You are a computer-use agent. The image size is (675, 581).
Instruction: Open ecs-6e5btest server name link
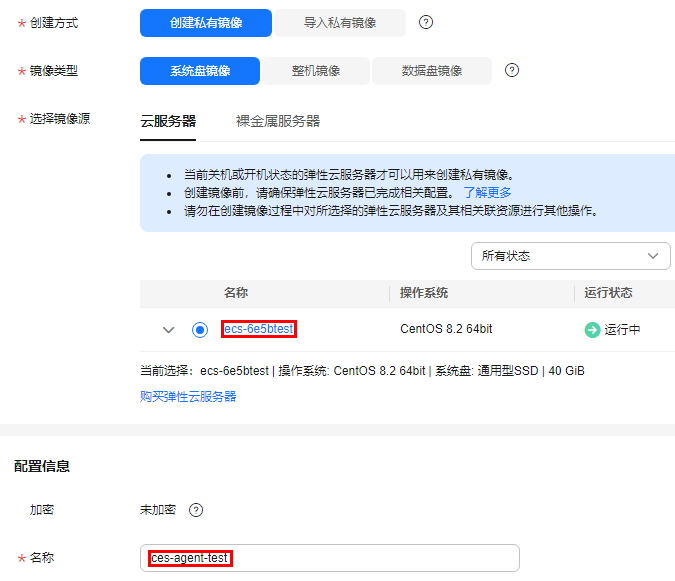click(259, 329)
